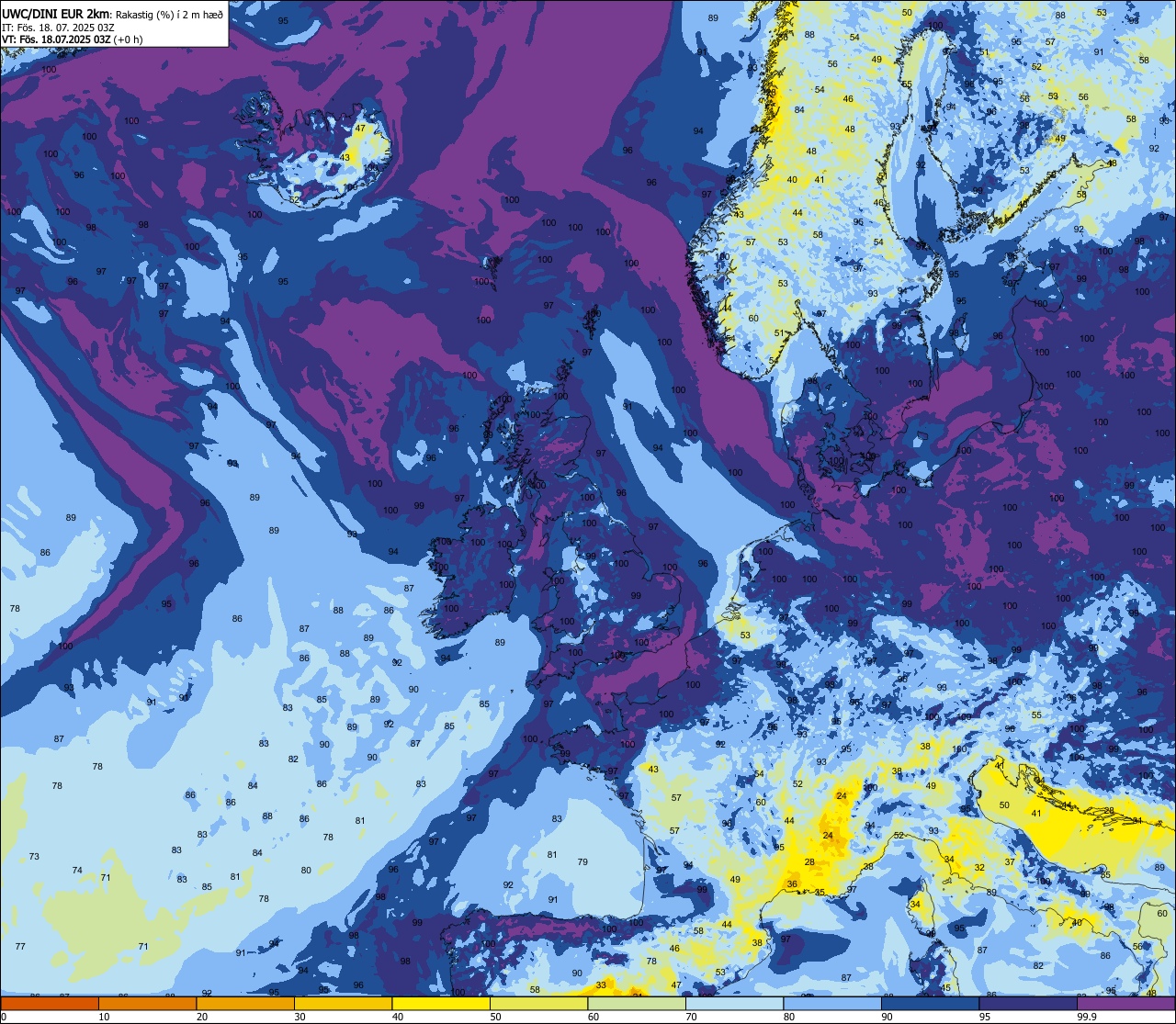
Task: Click the 10–20% orange legend swatch
Action: 147,1003
